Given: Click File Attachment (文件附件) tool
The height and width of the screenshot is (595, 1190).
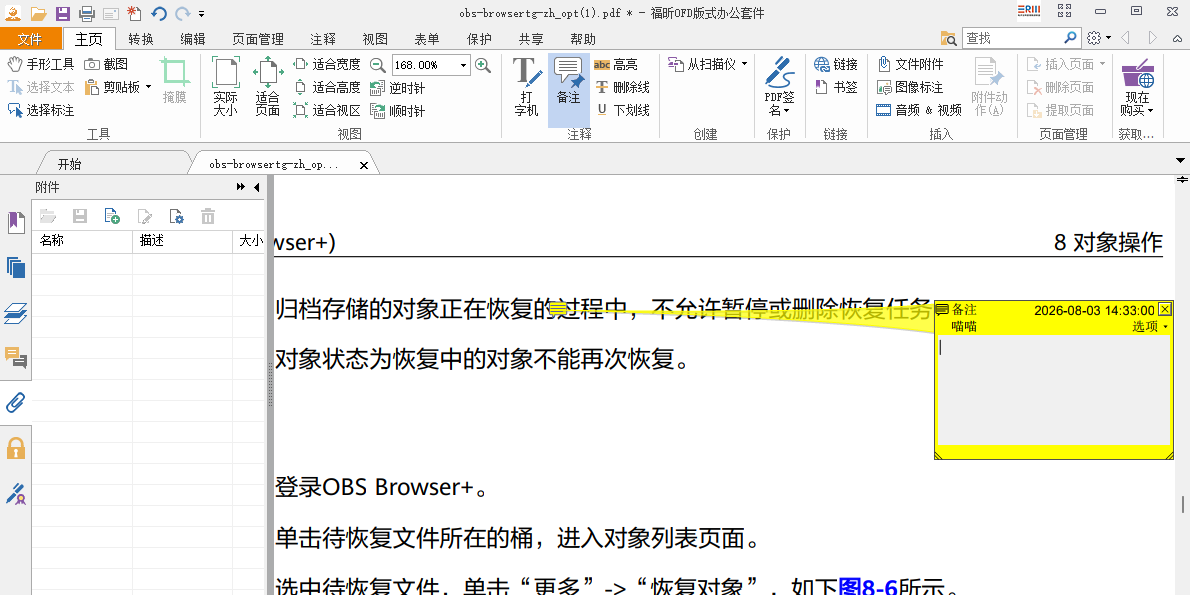Looking at the screenshot, I should 910,65.
